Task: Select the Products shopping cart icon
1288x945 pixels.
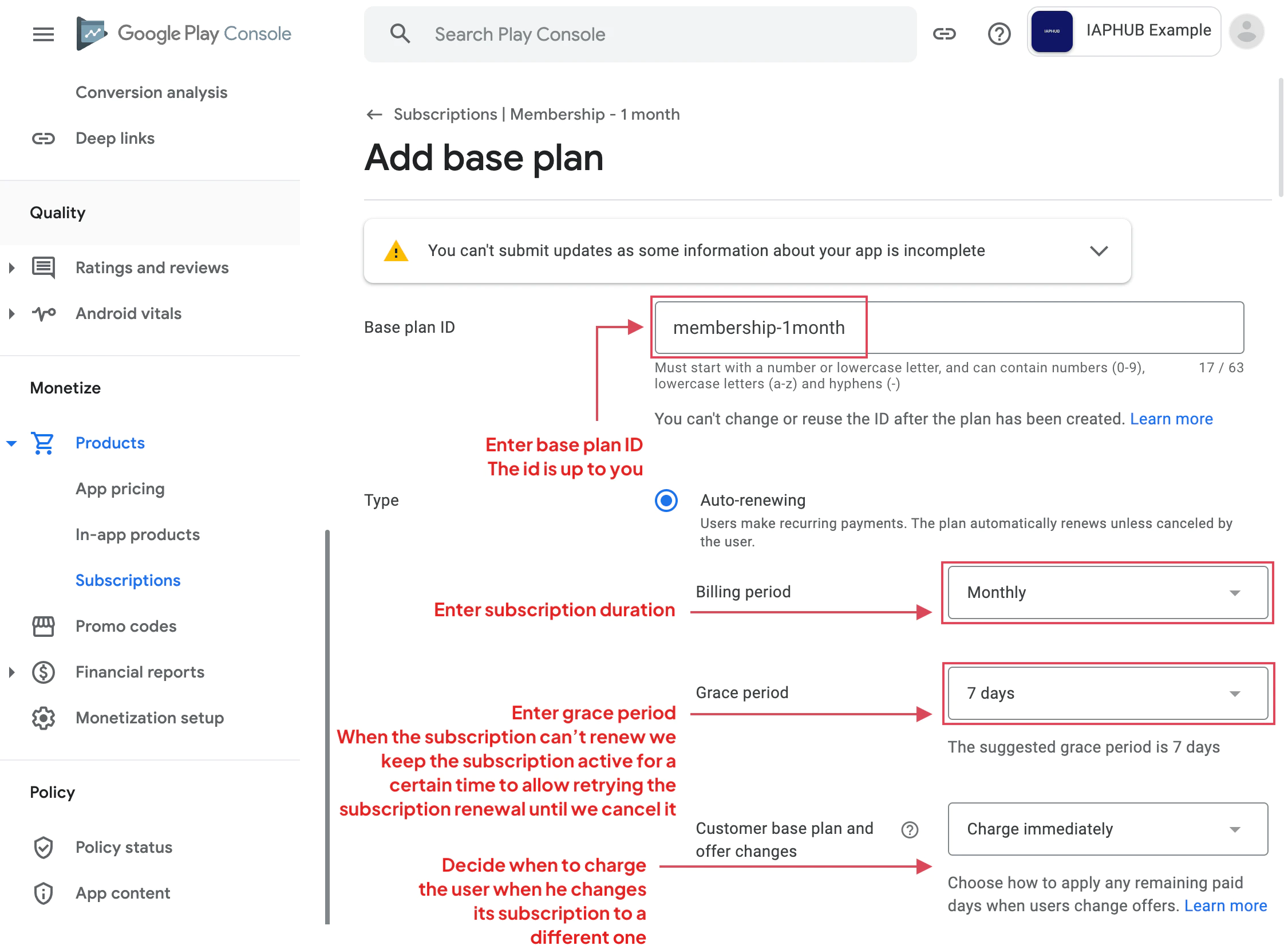Action: coord(43,443)
